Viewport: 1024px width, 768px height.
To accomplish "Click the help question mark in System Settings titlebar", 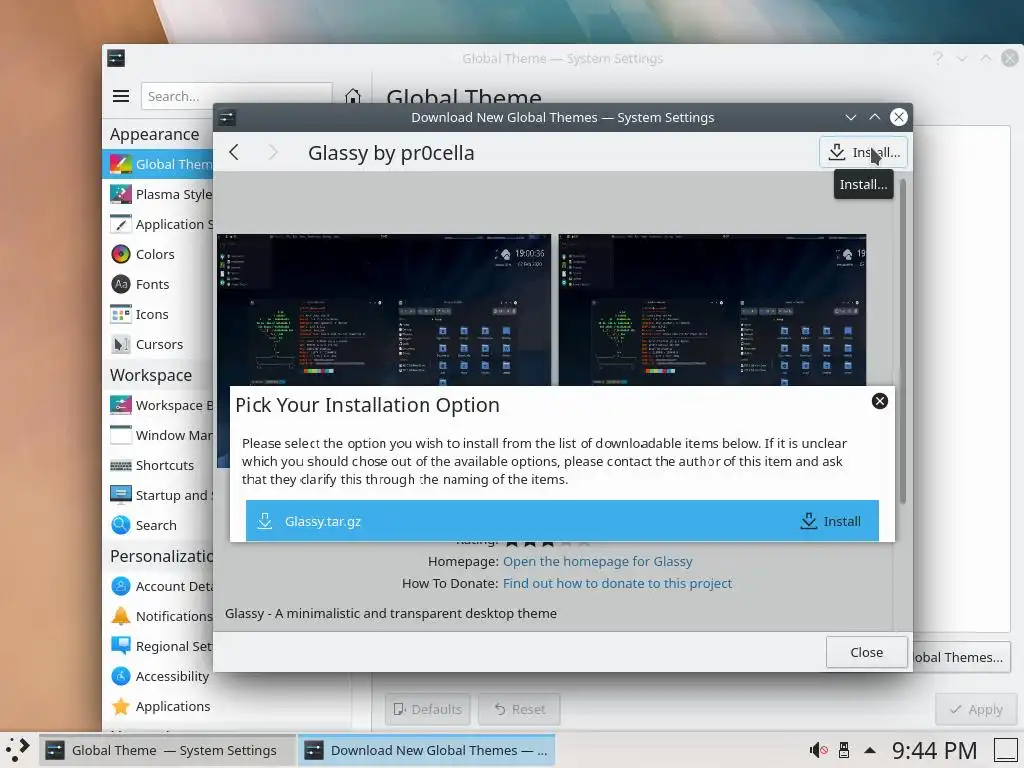I will [938, 58].
